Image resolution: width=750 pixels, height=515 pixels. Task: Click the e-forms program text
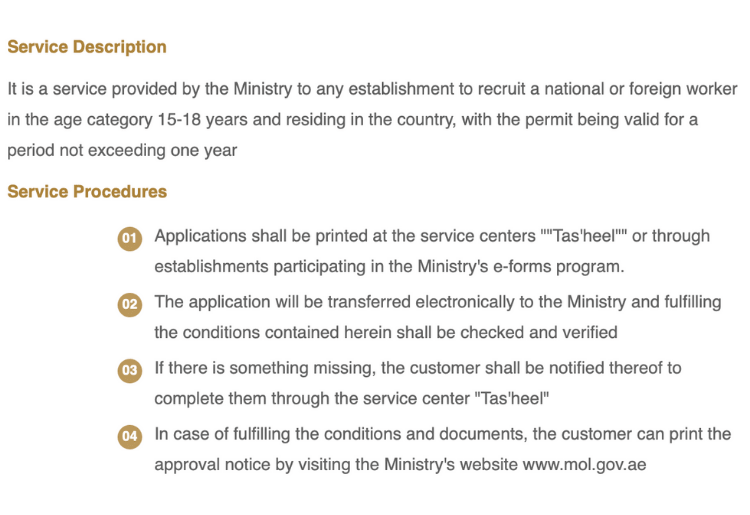click(559, 266)
